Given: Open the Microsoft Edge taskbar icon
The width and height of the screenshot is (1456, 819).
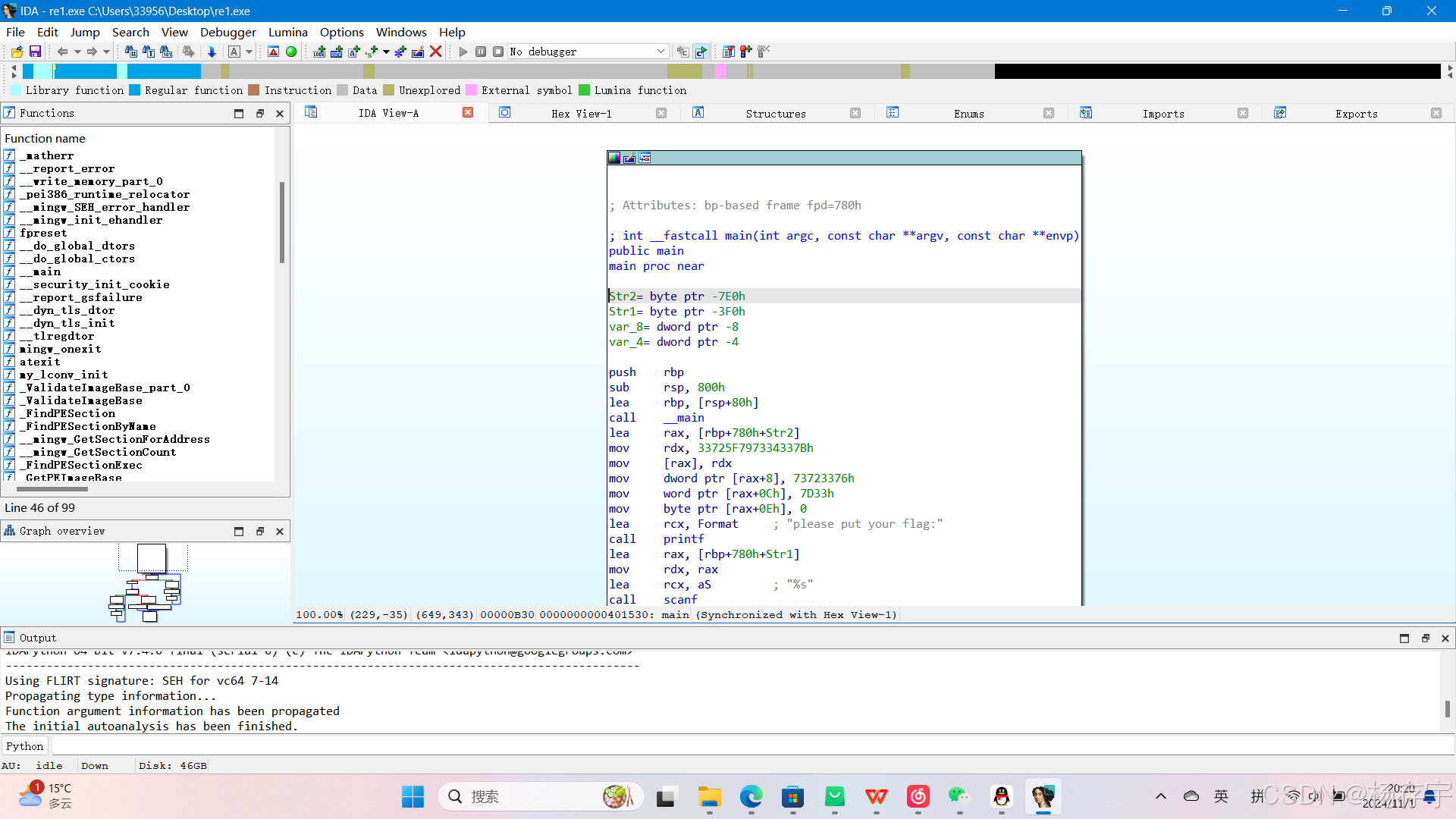Looking at the screenshot, I should [x=751, y=796].
